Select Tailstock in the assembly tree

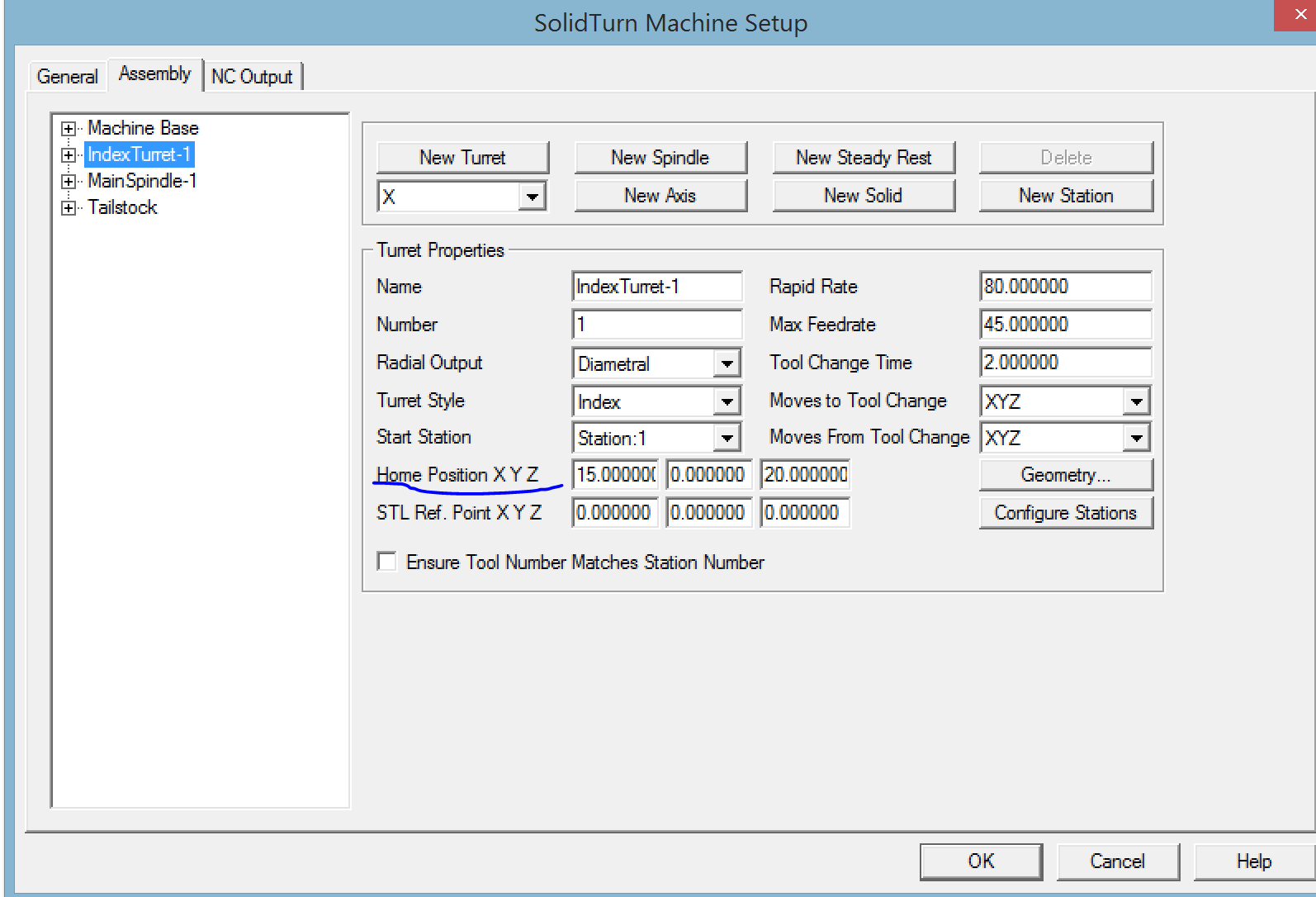point(122,207)
